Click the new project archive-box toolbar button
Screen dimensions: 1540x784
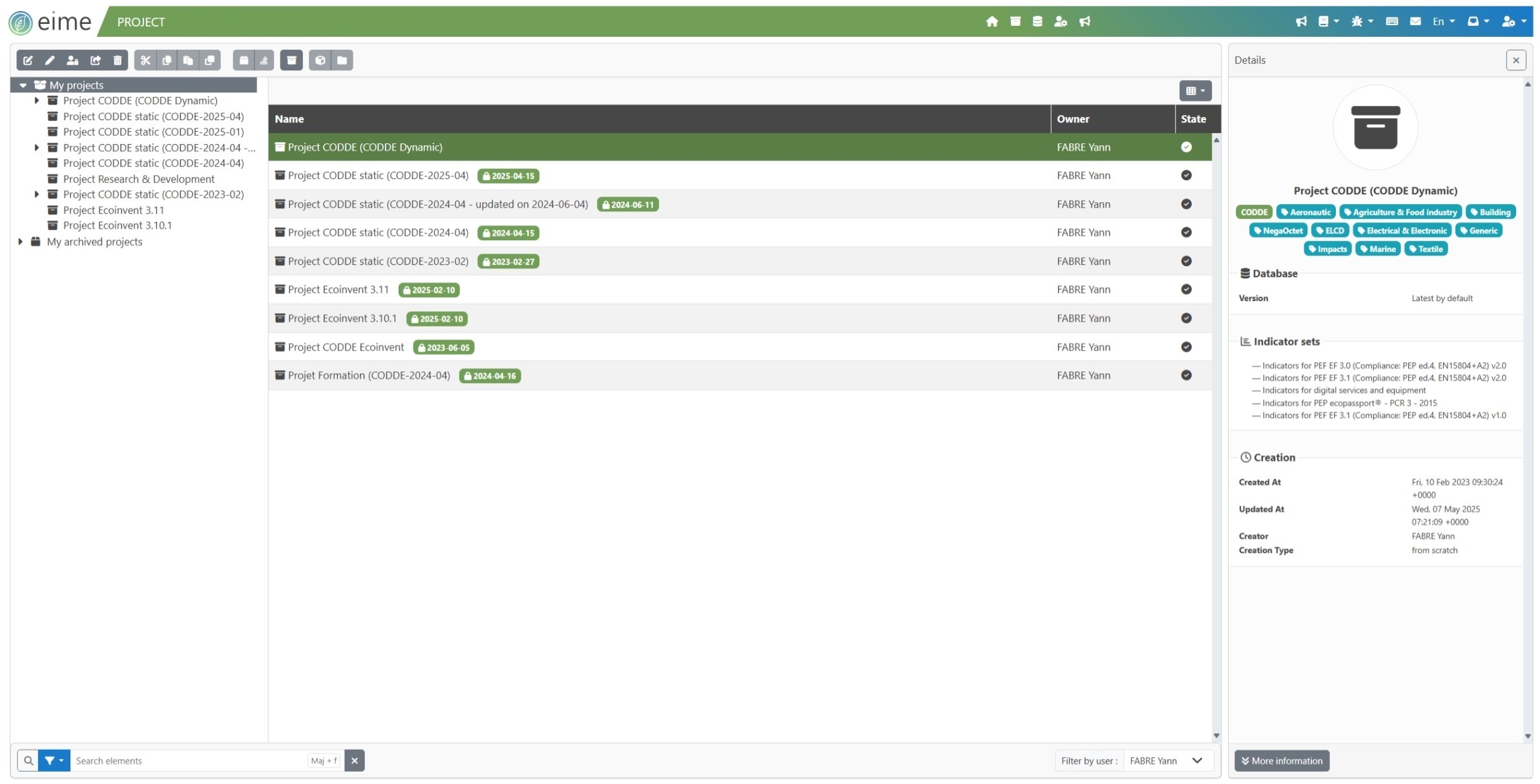pyautogui.click(x=291, y=60)
